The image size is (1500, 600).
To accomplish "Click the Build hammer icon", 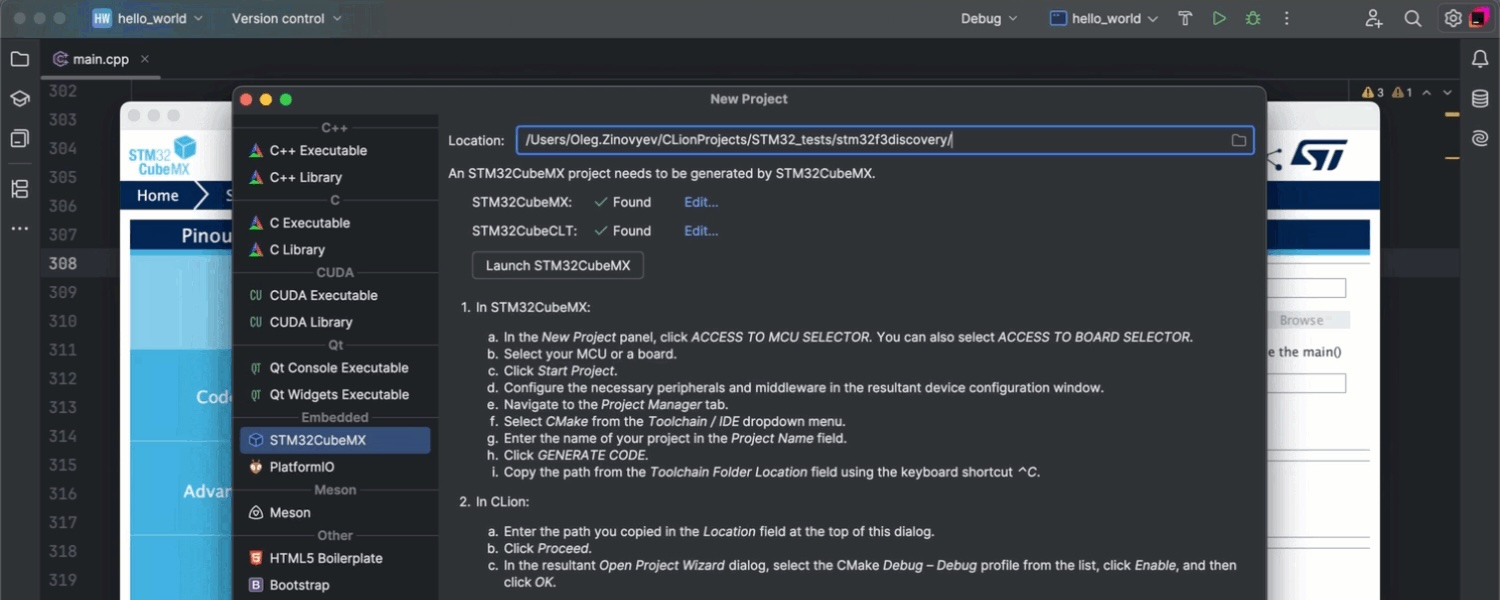I will point(1185,18).
